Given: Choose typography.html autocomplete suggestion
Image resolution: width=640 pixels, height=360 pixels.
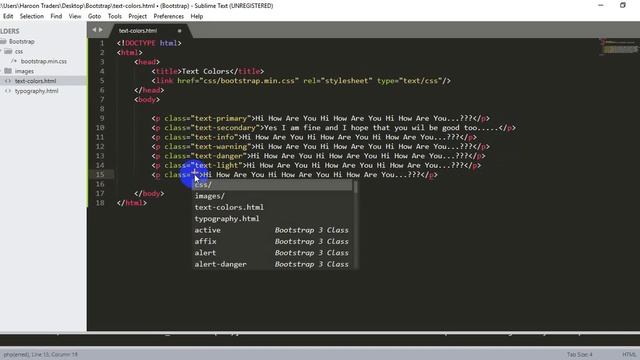Looking at the screenshot, I should click(x=273, y=219).
